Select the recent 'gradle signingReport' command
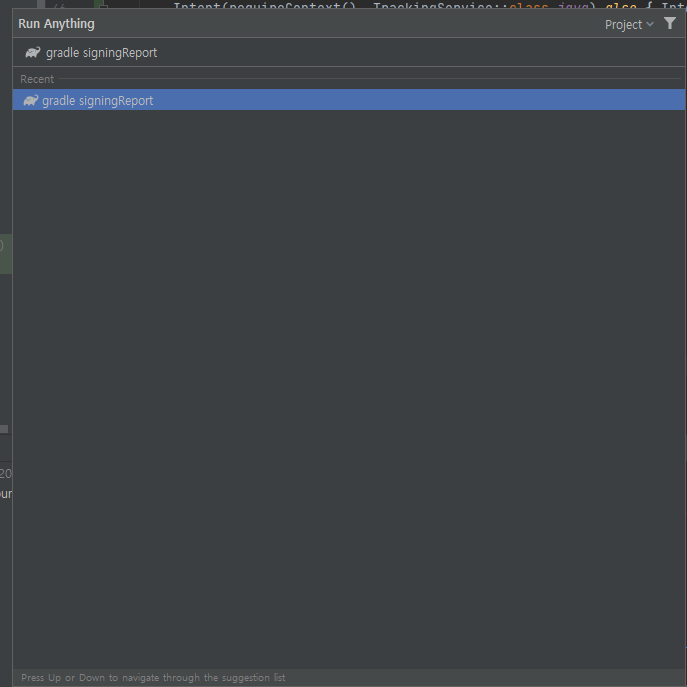687x687 pixels. tap(98, 101)
